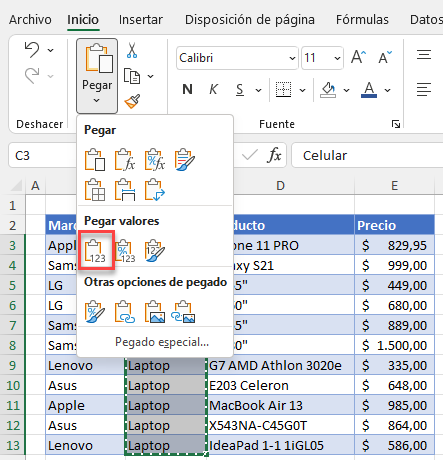This screenshot has height=460, width=443.
Task: Choose Paste Formulas (fx) option
Action: point(125,160)
